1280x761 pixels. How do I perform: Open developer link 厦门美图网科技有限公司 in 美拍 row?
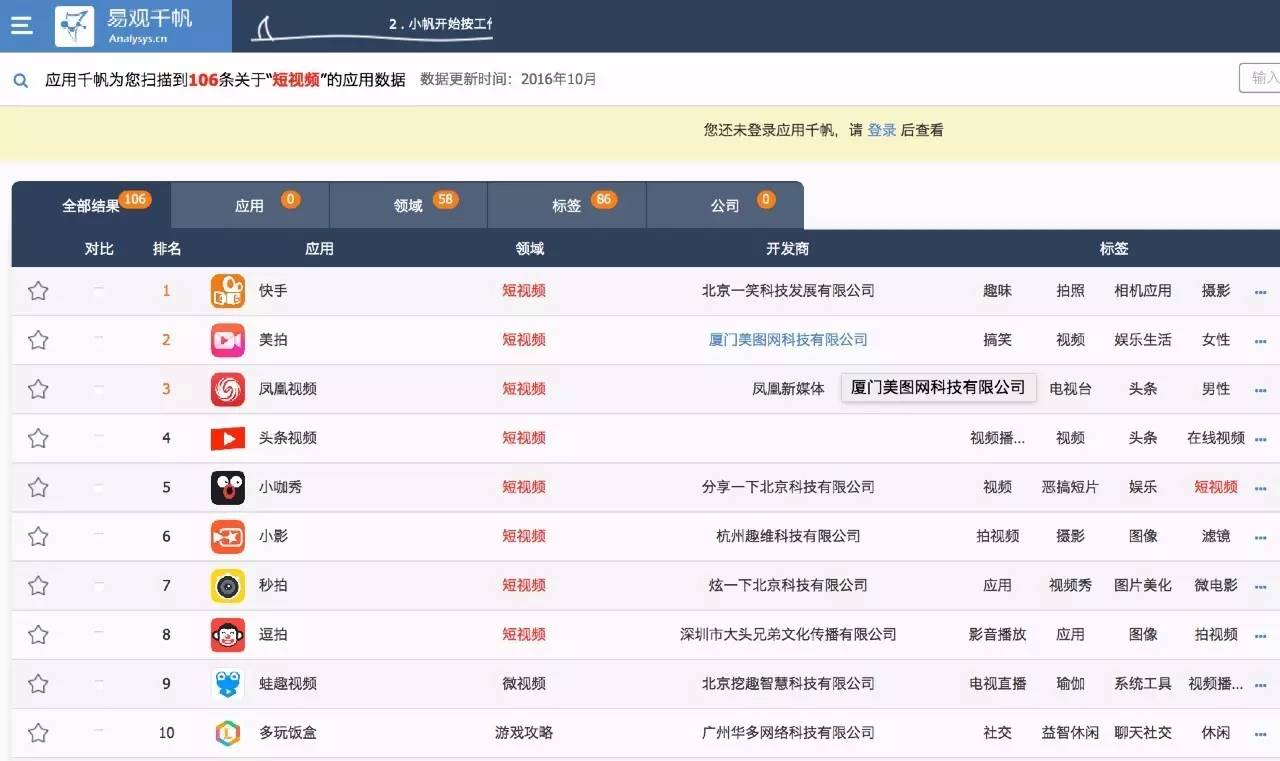coord(788,340)
